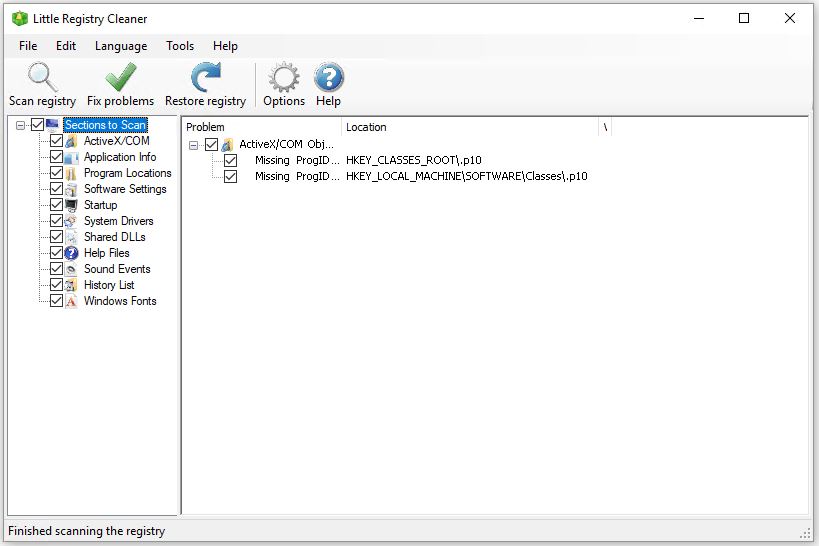Image resolution: width=819 pixels, height=546 pixels.
Task: Click the Scan registry magnifier icon
Action: click(x=42, y=77)
